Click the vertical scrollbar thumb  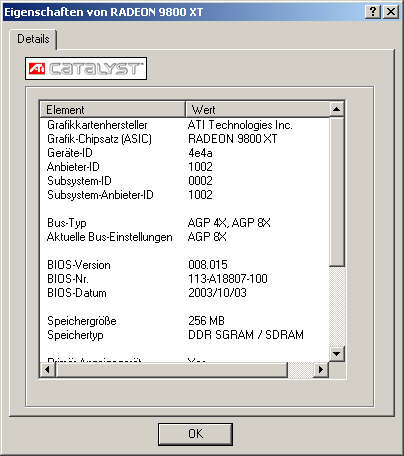click(336, 191)
